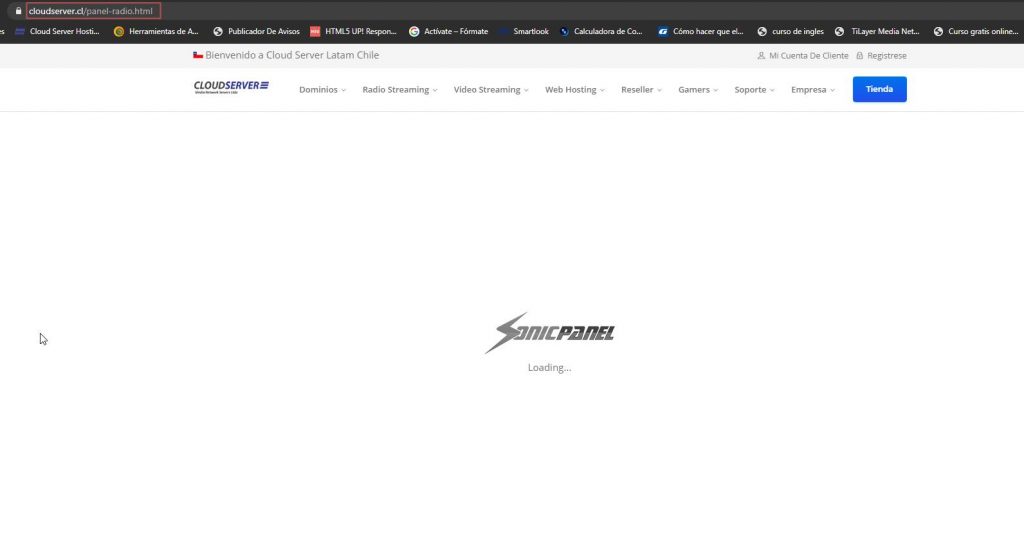The height and width of the screenshot is (558, 1024).
Task: Click Bienvenido a Cloud Server Latam Chile text
Action: point(292,55)
